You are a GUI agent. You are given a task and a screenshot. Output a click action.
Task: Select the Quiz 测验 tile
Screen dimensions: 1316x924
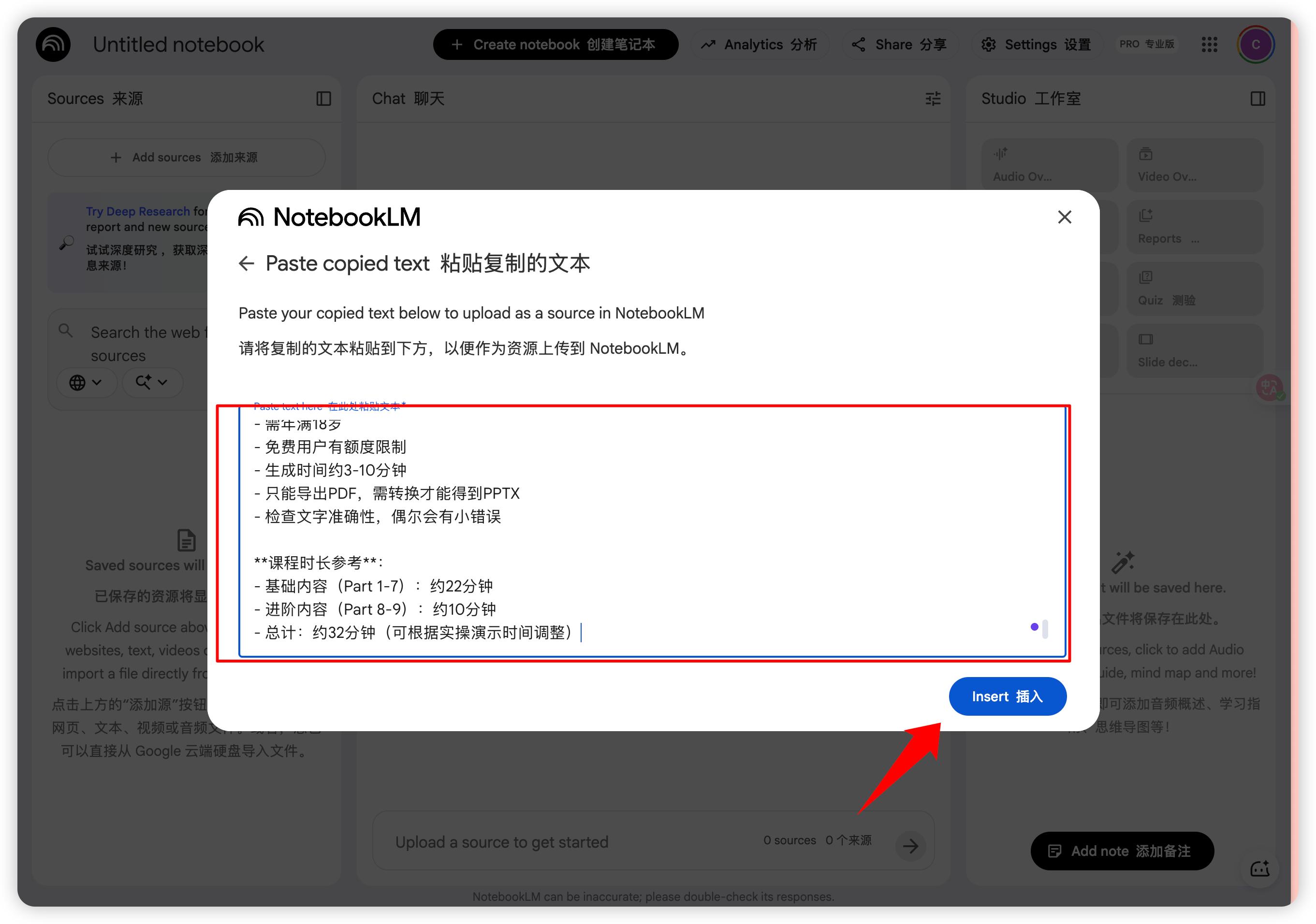(x=1195, y=289)
